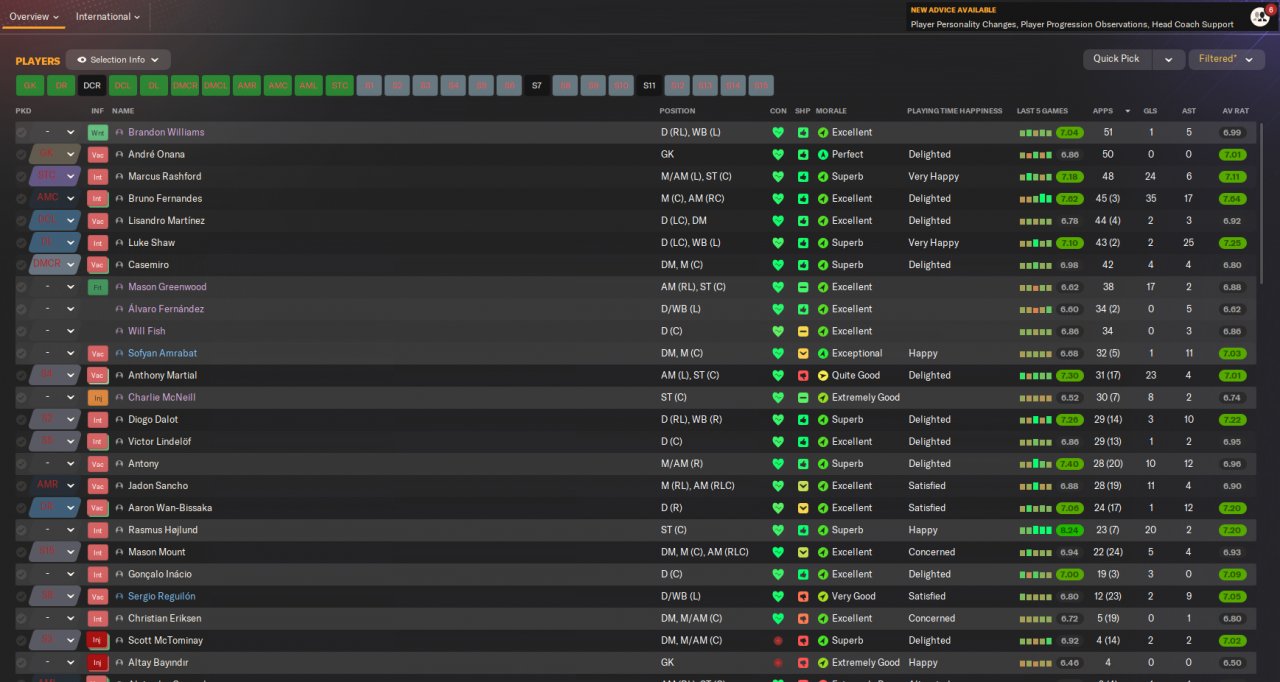Click the person icon beside Bruno Fernandes

120,199
